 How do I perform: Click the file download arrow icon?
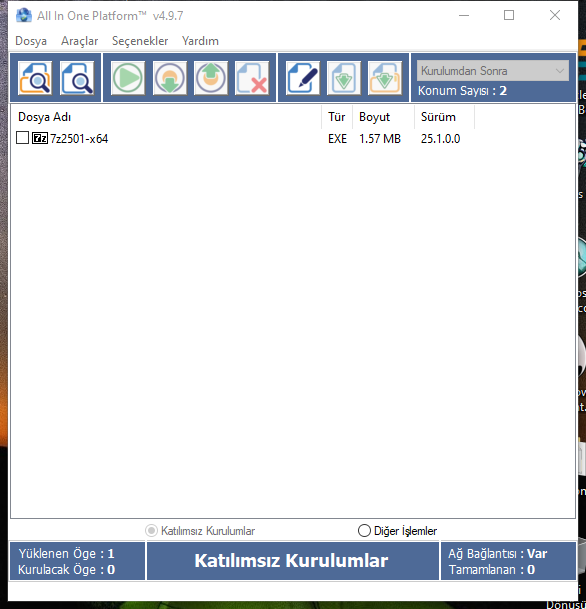[344, 78]
